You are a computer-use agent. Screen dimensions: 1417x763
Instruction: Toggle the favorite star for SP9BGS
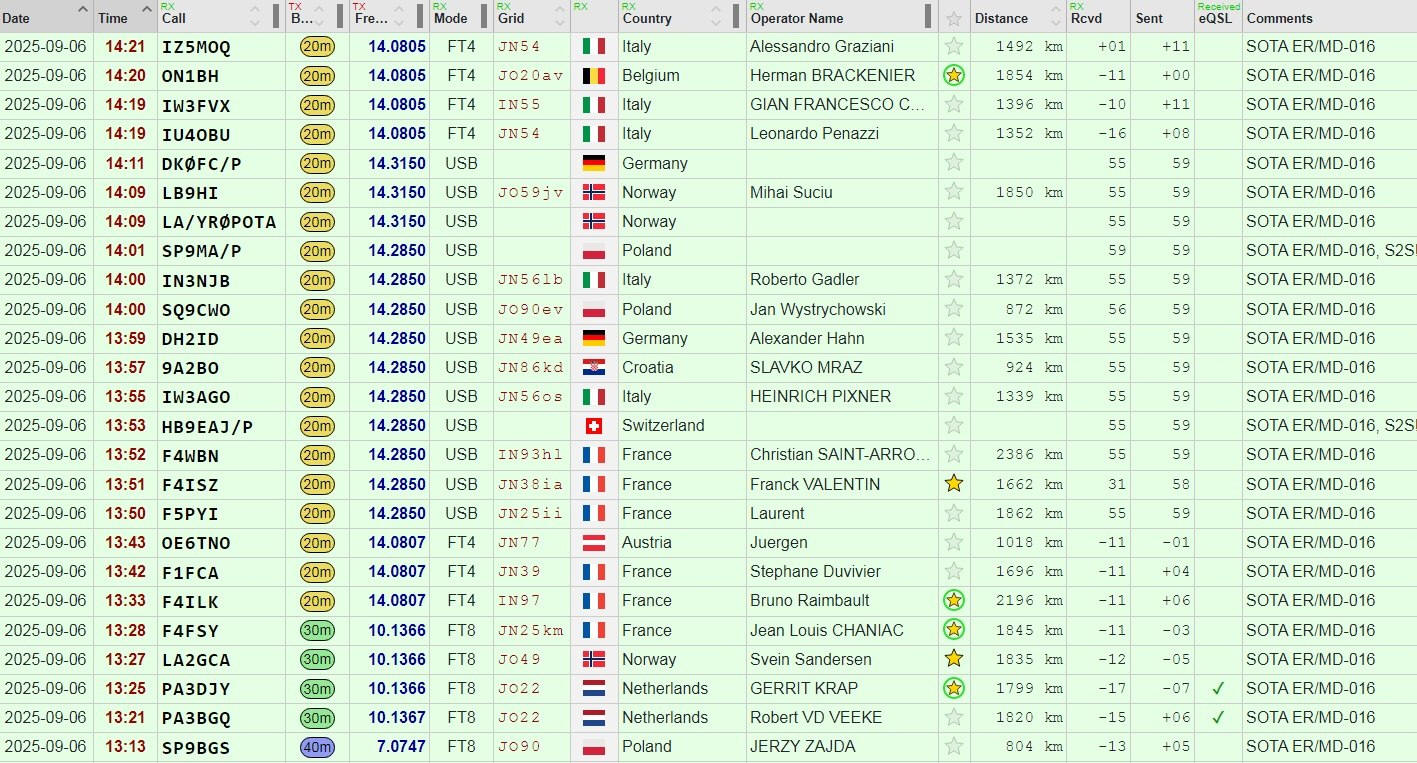tap(954, 747)
